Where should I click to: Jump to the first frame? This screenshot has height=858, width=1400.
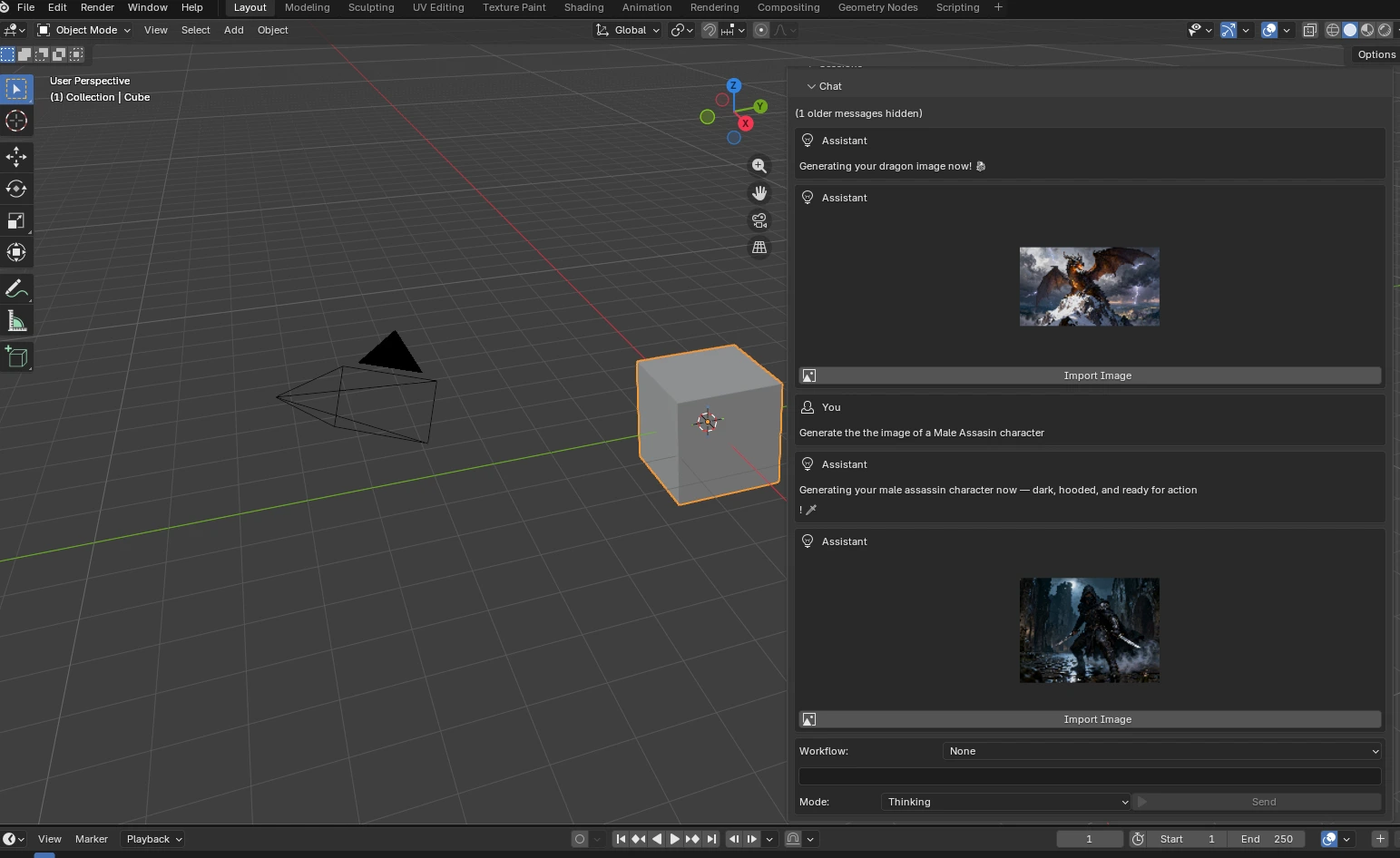[621, 839]
